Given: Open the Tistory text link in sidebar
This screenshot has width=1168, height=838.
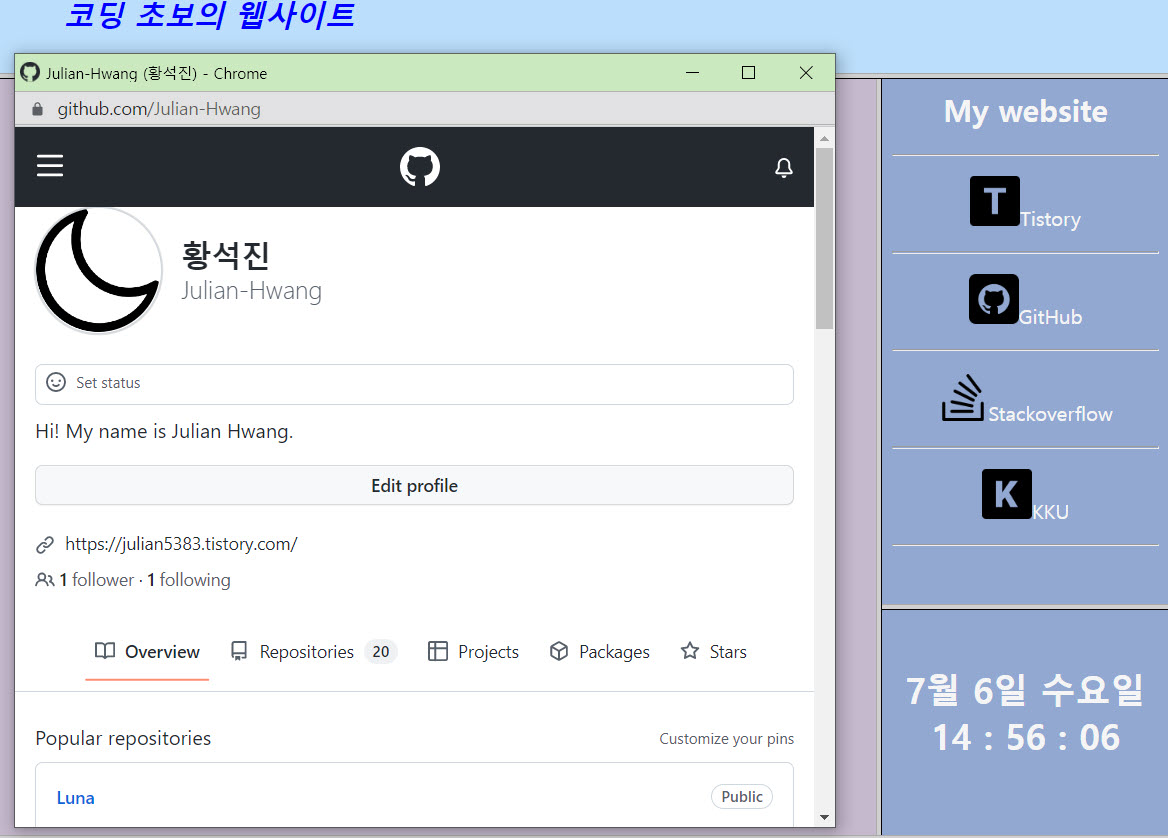Looking at the screenshot, I should point(1050,219).
